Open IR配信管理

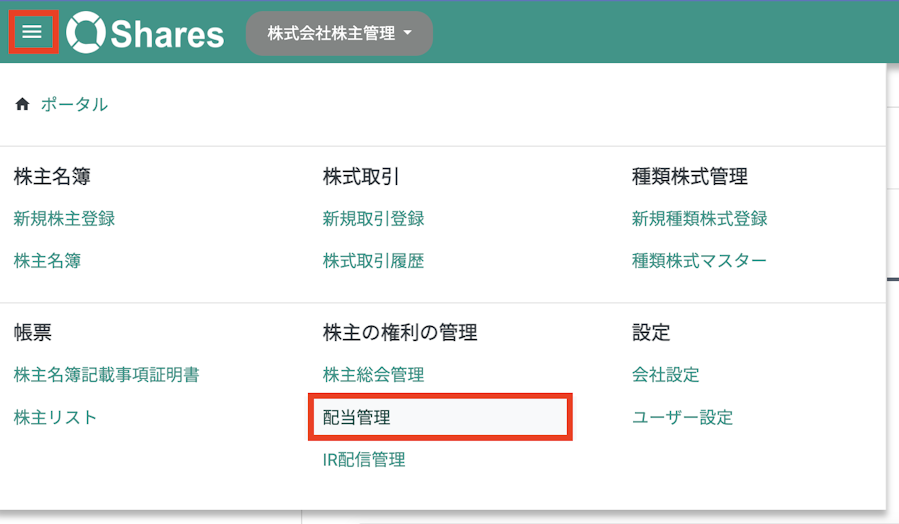pyautogui.click(x=364, y=459)
